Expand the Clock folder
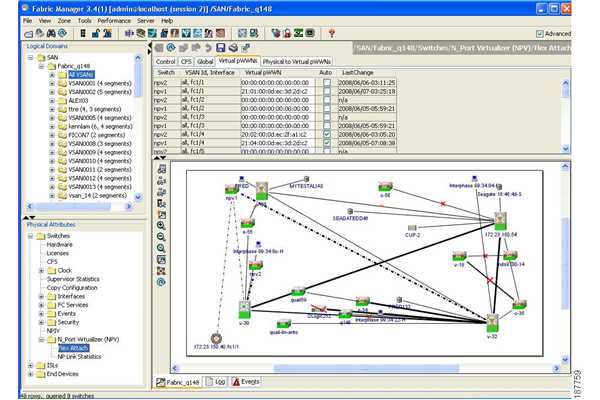 (41, 270)
